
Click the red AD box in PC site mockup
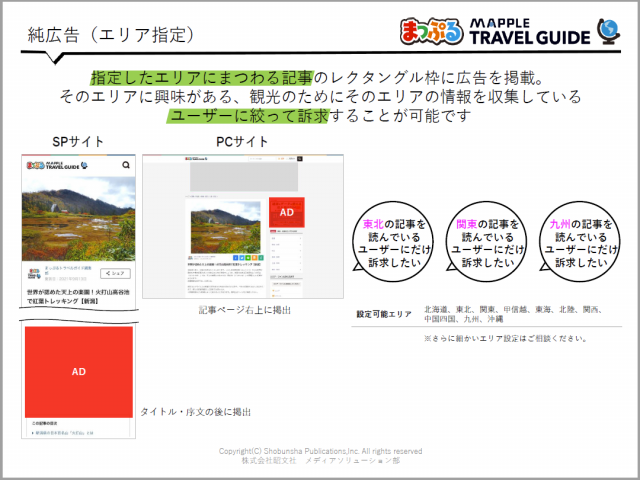coord(285,213)
